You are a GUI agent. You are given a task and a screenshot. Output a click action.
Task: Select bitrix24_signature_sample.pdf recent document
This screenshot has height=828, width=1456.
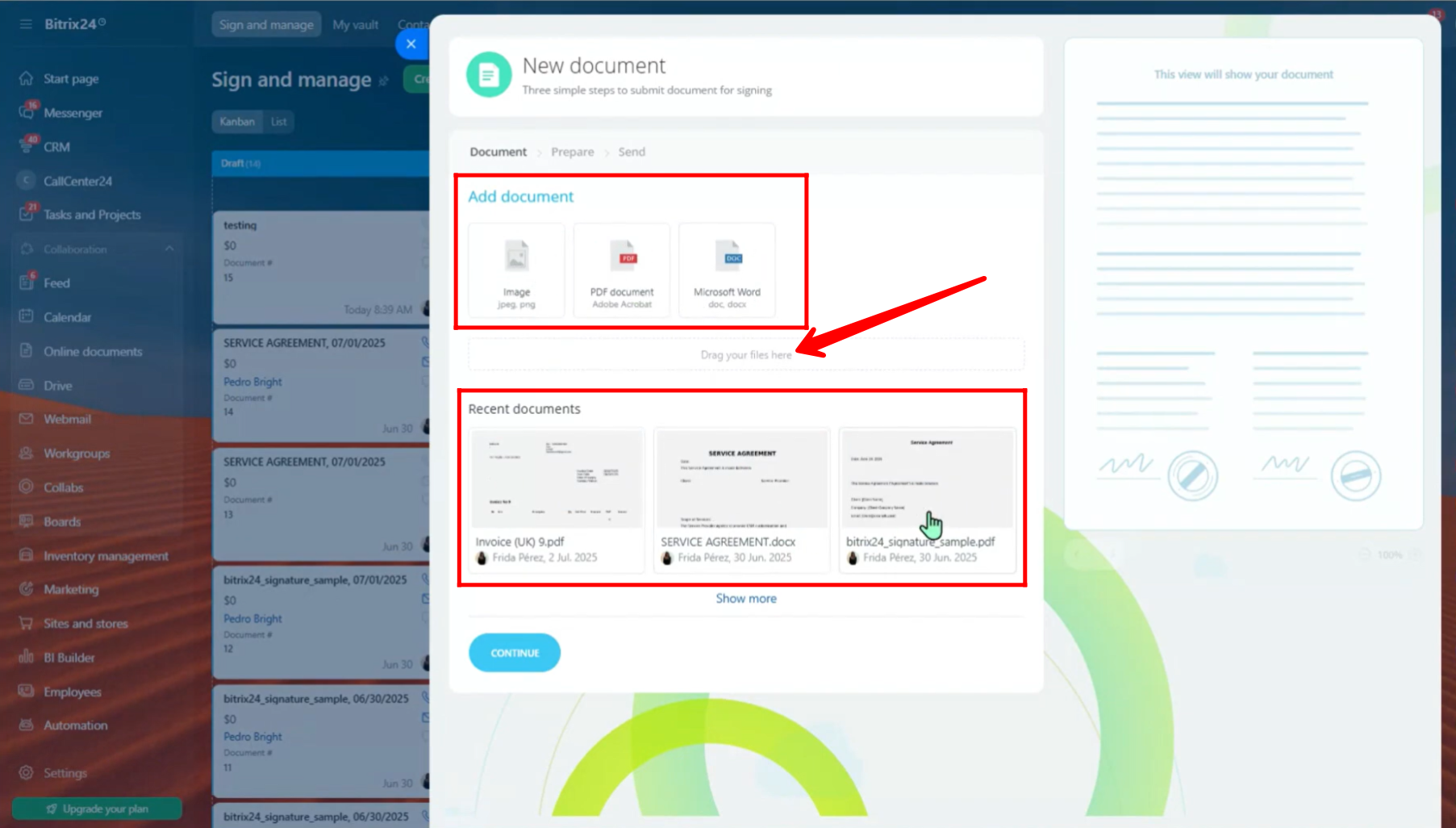pyautogui.click(x=928, y=500)
